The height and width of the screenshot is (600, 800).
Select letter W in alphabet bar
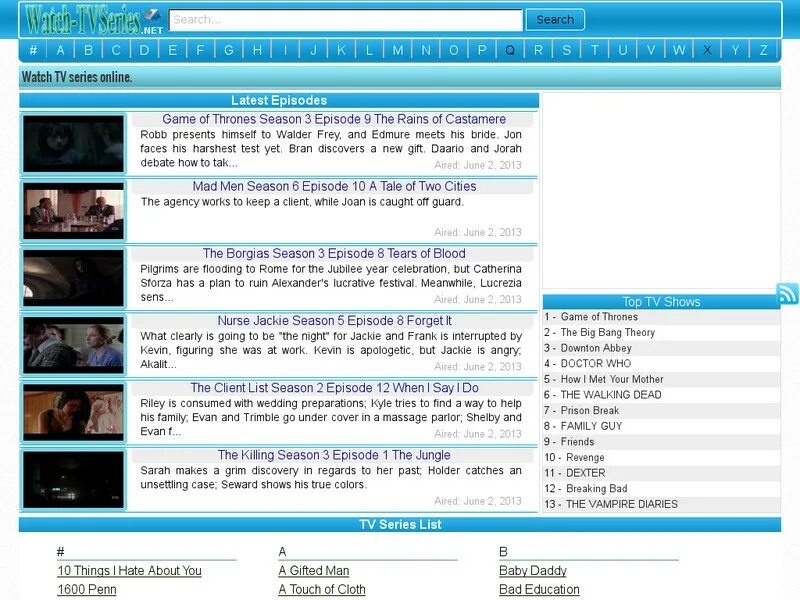pos(679,50)
